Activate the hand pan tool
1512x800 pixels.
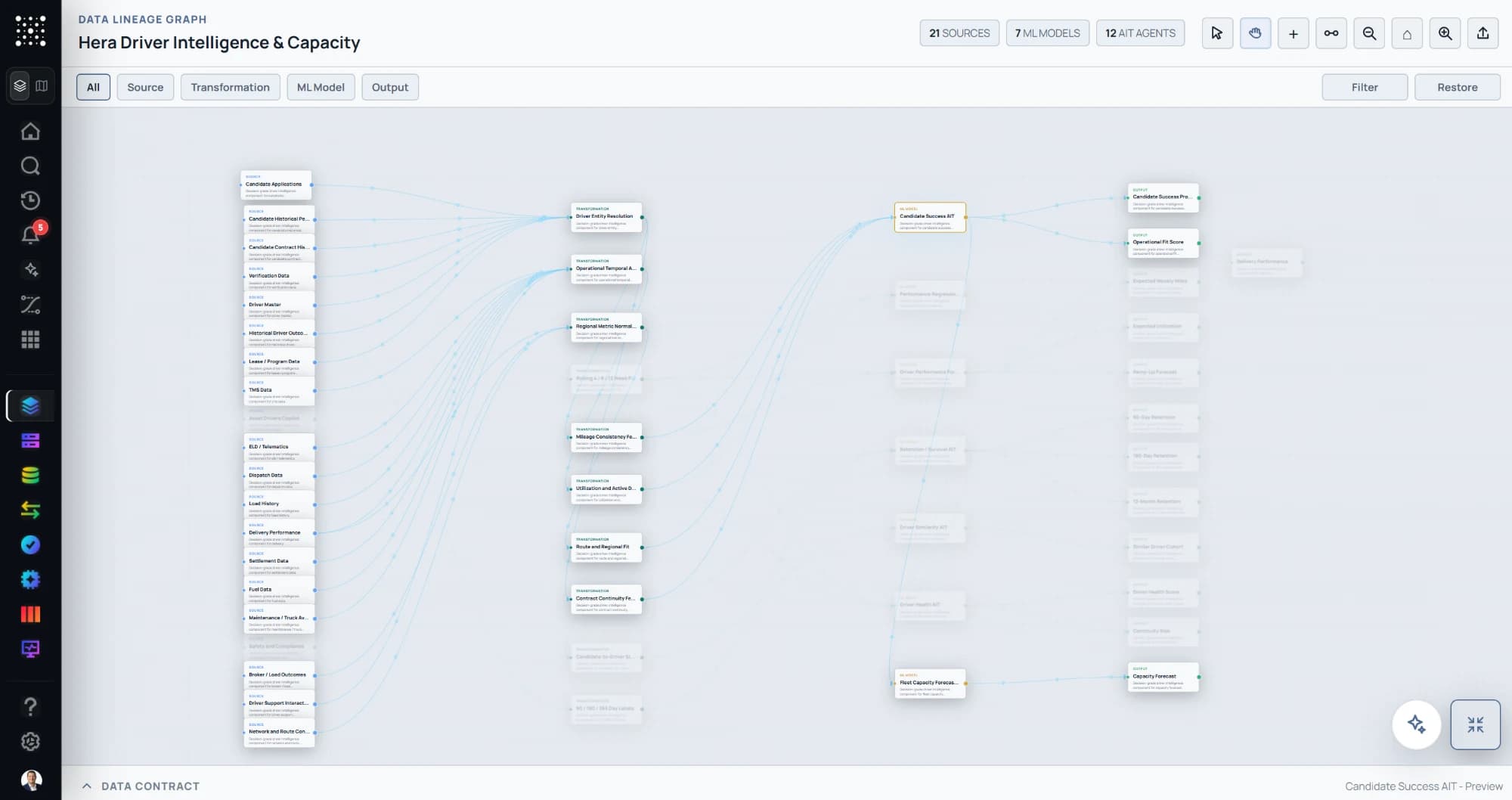(x=1255, y=33)
